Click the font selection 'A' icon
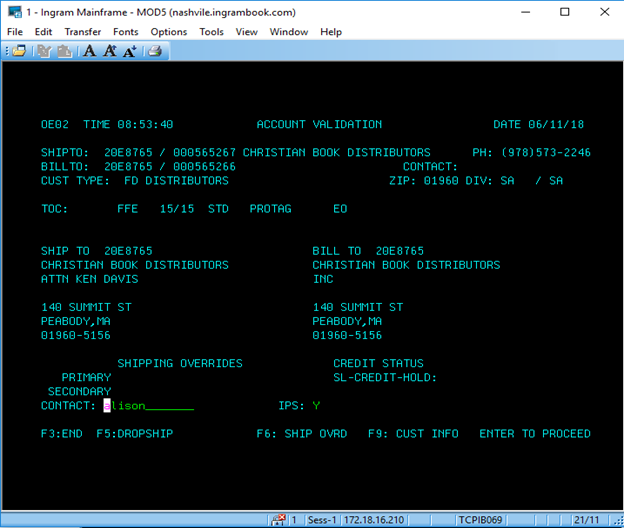This screenshot has height=528, width=624. tap(90, 51)
